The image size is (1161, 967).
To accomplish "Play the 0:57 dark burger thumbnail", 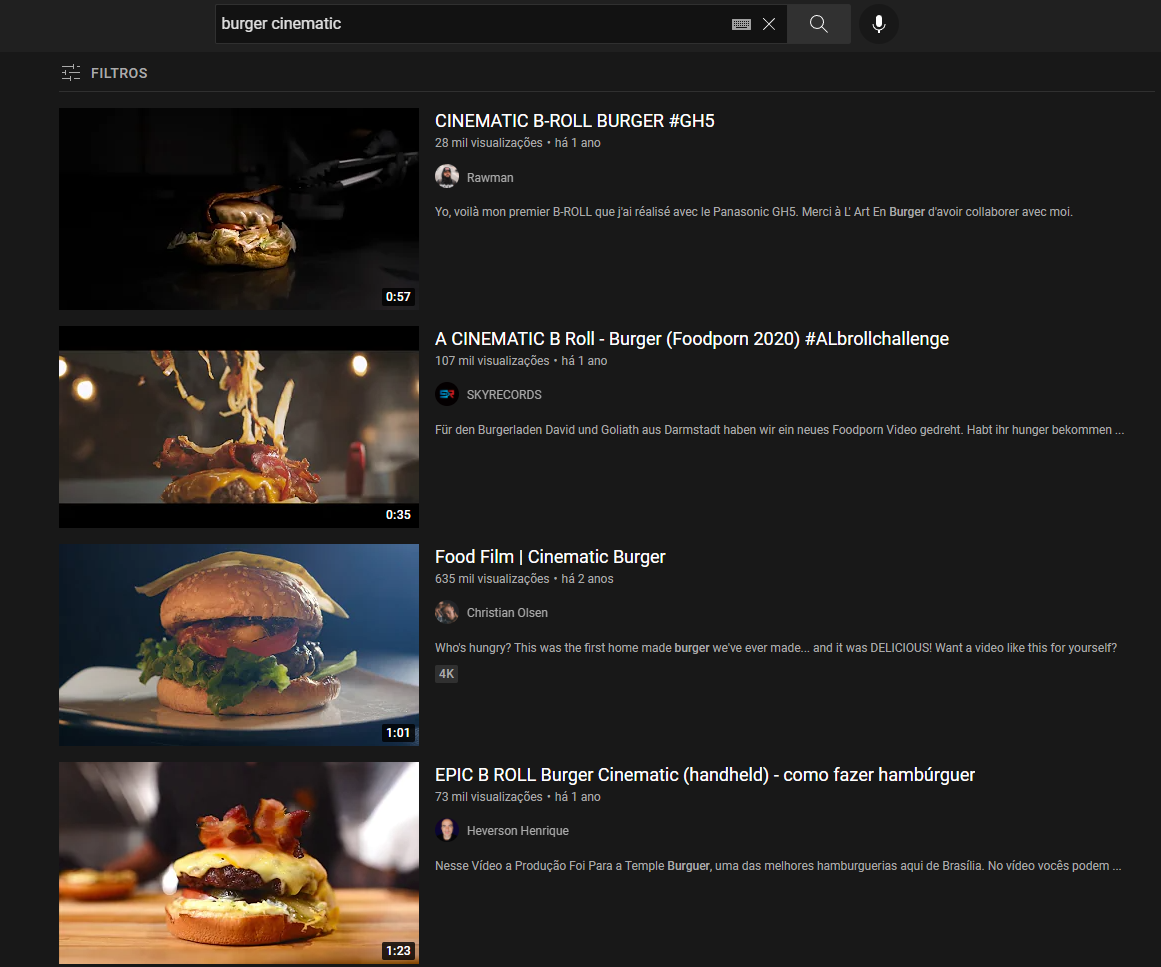I will [x=239, y=209].
